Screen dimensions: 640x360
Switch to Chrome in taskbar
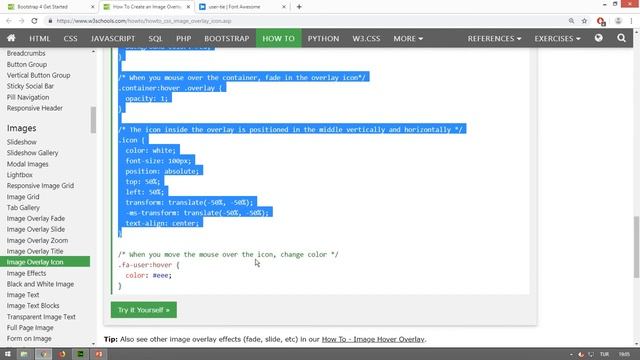click(43, 354)
